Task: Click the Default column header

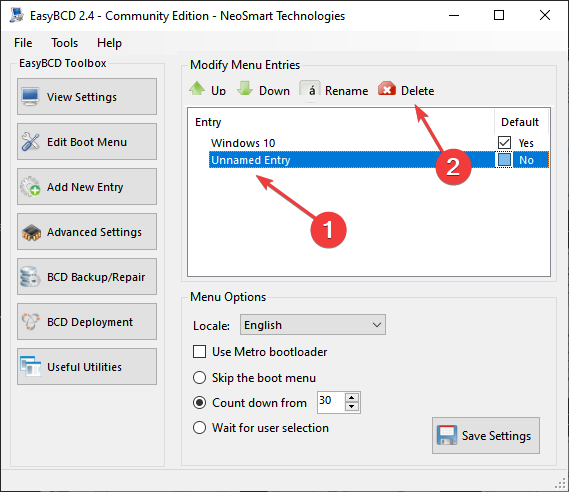Action: pyautogui.click(x=520, y=122)
